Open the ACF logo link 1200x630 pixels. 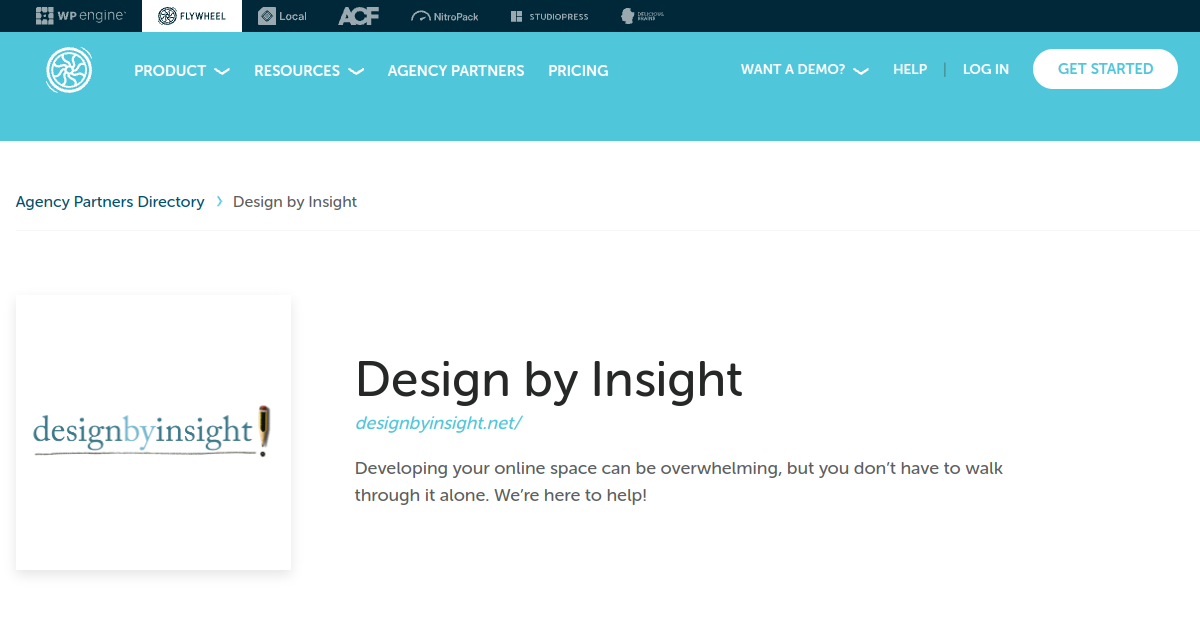pyautogui.click(x=358, y=16)
